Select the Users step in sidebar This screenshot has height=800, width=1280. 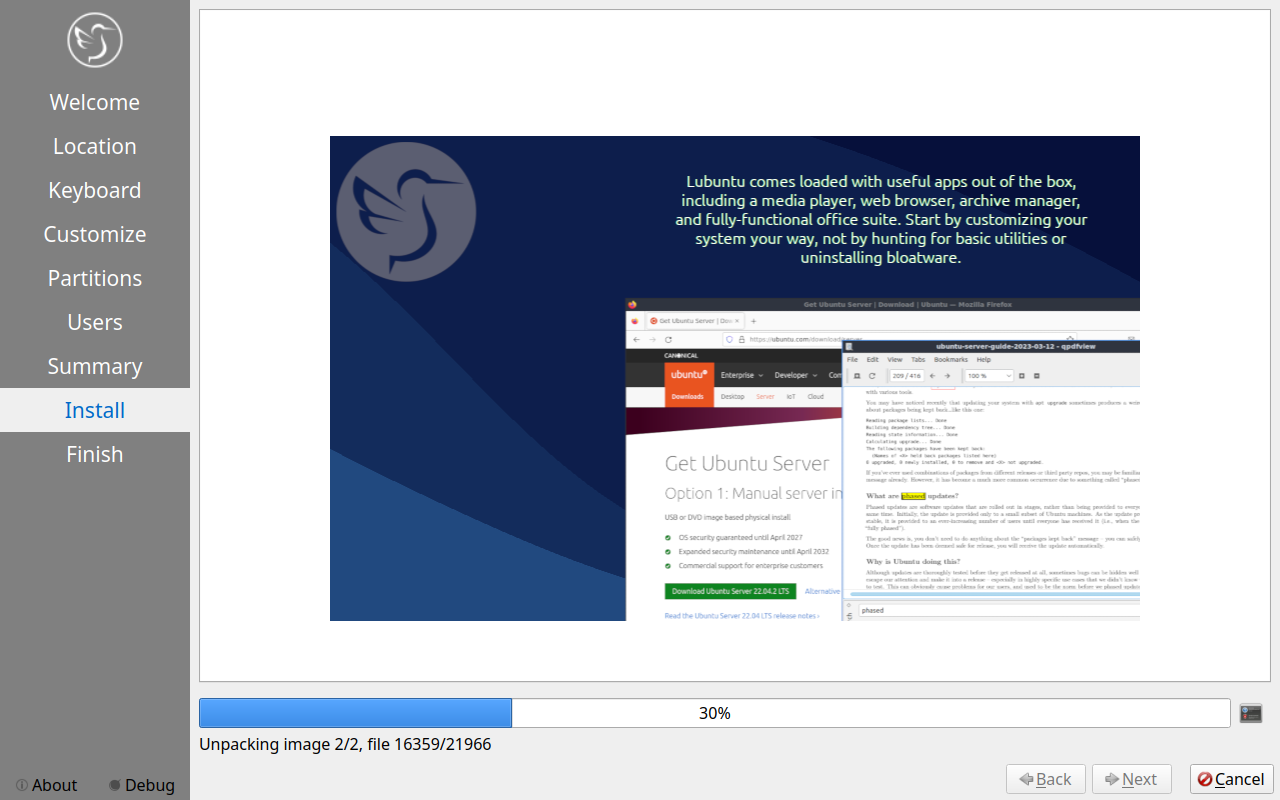[x=95, y=322]
